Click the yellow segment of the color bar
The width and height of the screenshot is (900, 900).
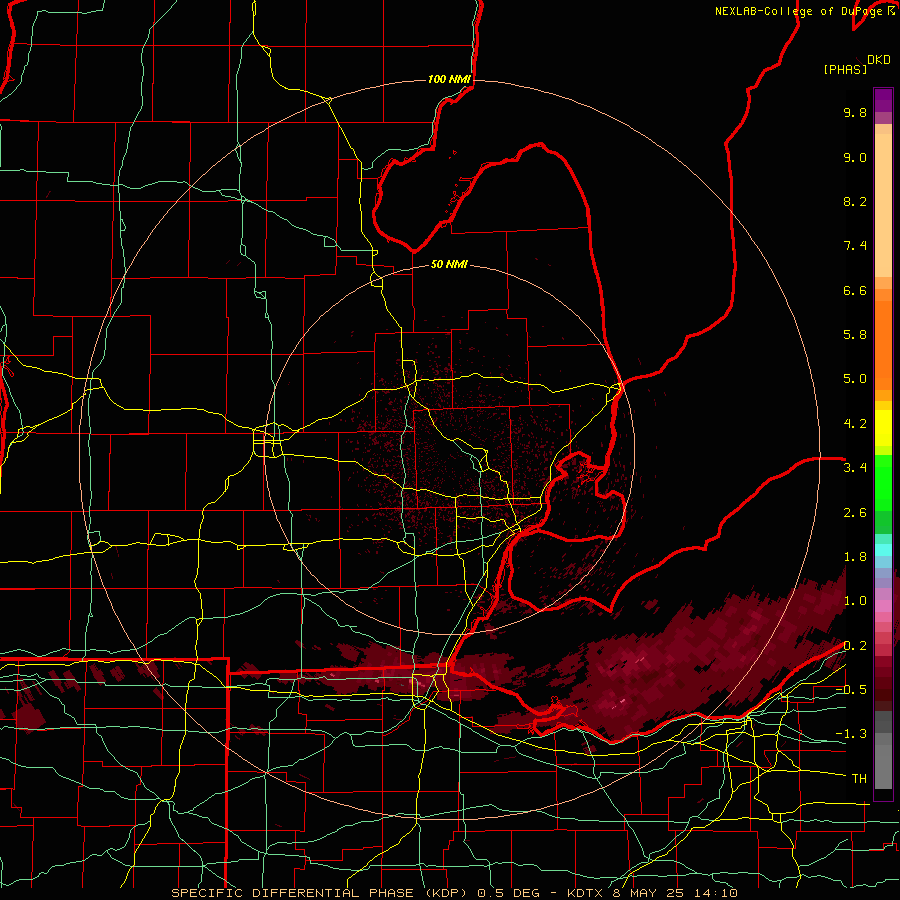883,428
